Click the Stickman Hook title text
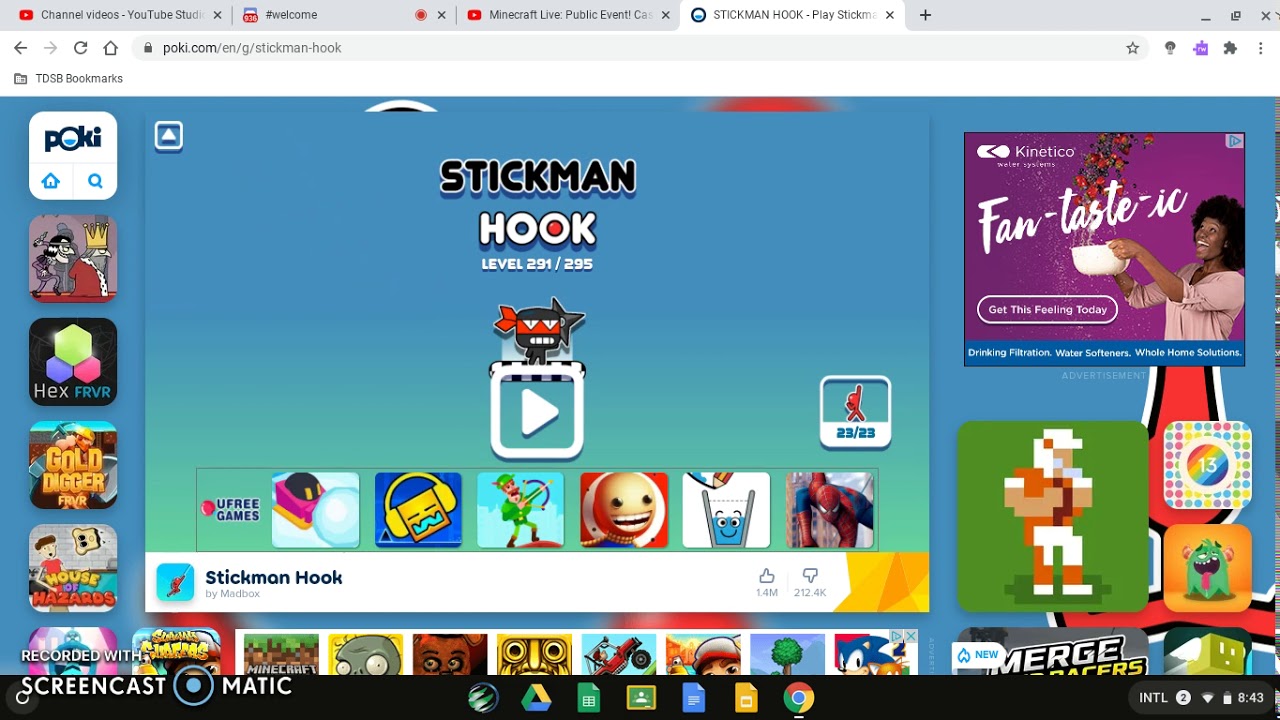Image resolution: width=1280 pixels, height=720 pixels. click(x=274, y=577)
